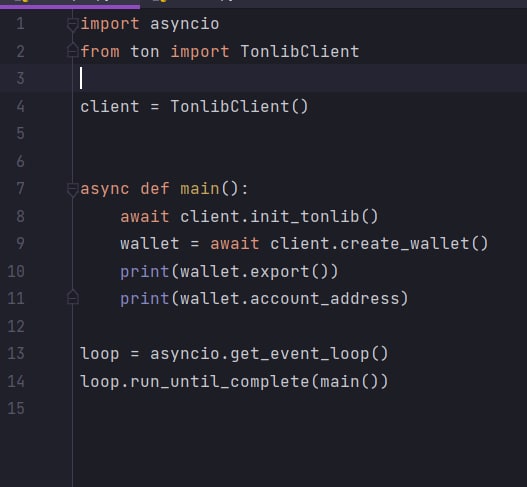Click the fold end marker beside line 11
Screen dimensions: 527x487
pyautogui.click(x=72, y=297)
